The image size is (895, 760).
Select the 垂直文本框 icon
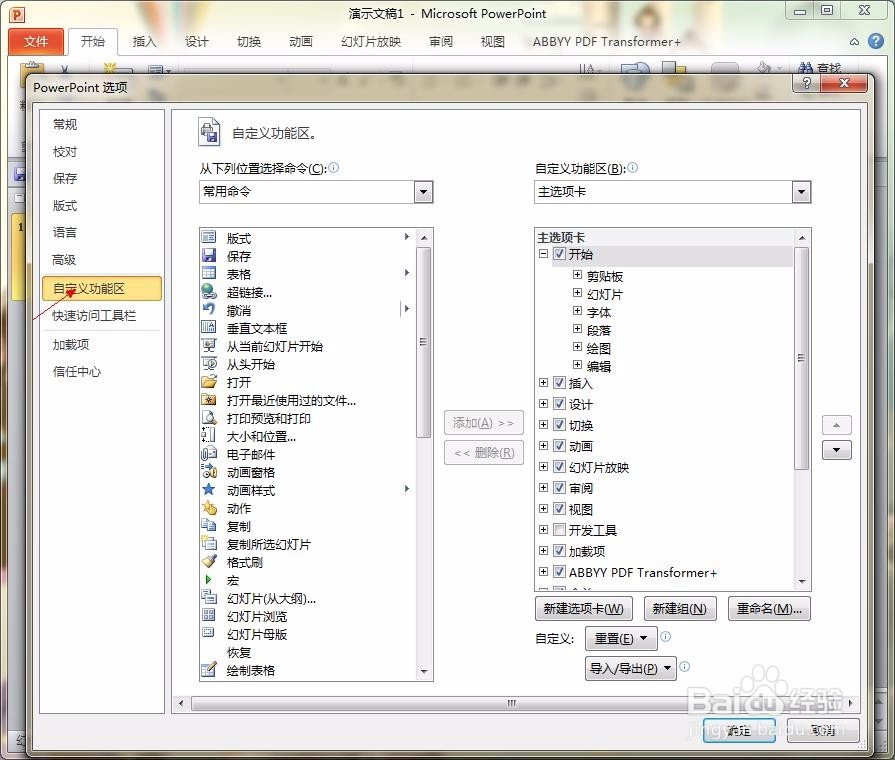click(x=209, y=327)
